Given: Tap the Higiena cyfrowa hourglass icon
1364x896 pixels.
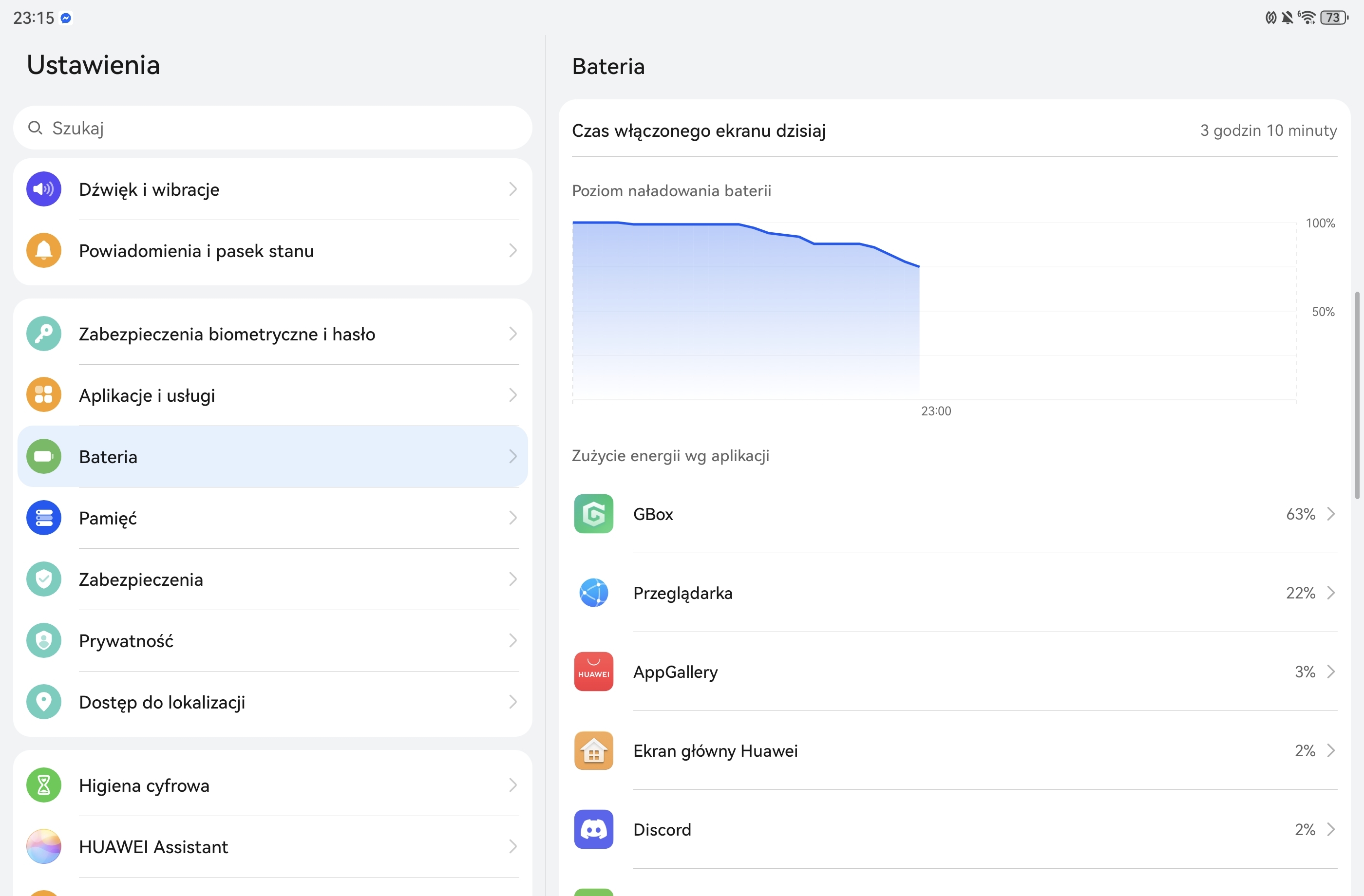Looking at the screenshot, I should click(43, 785).
